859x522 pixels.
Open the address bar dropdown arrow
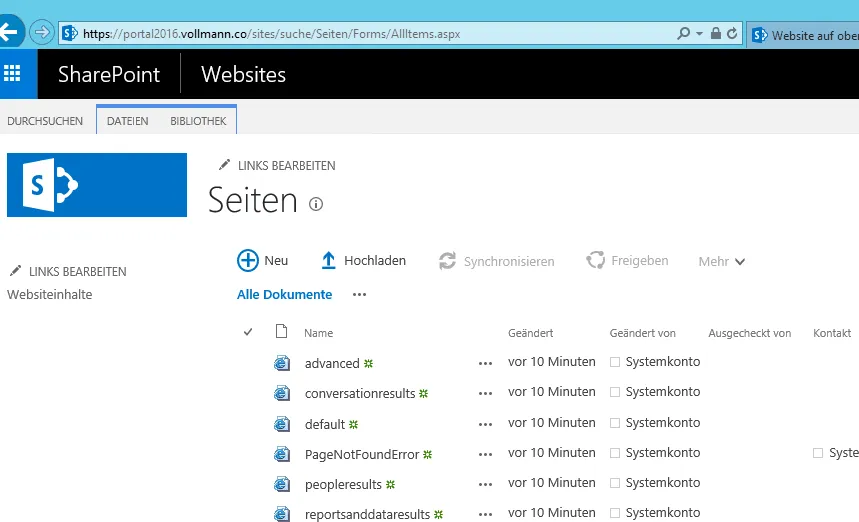(700, 34)
